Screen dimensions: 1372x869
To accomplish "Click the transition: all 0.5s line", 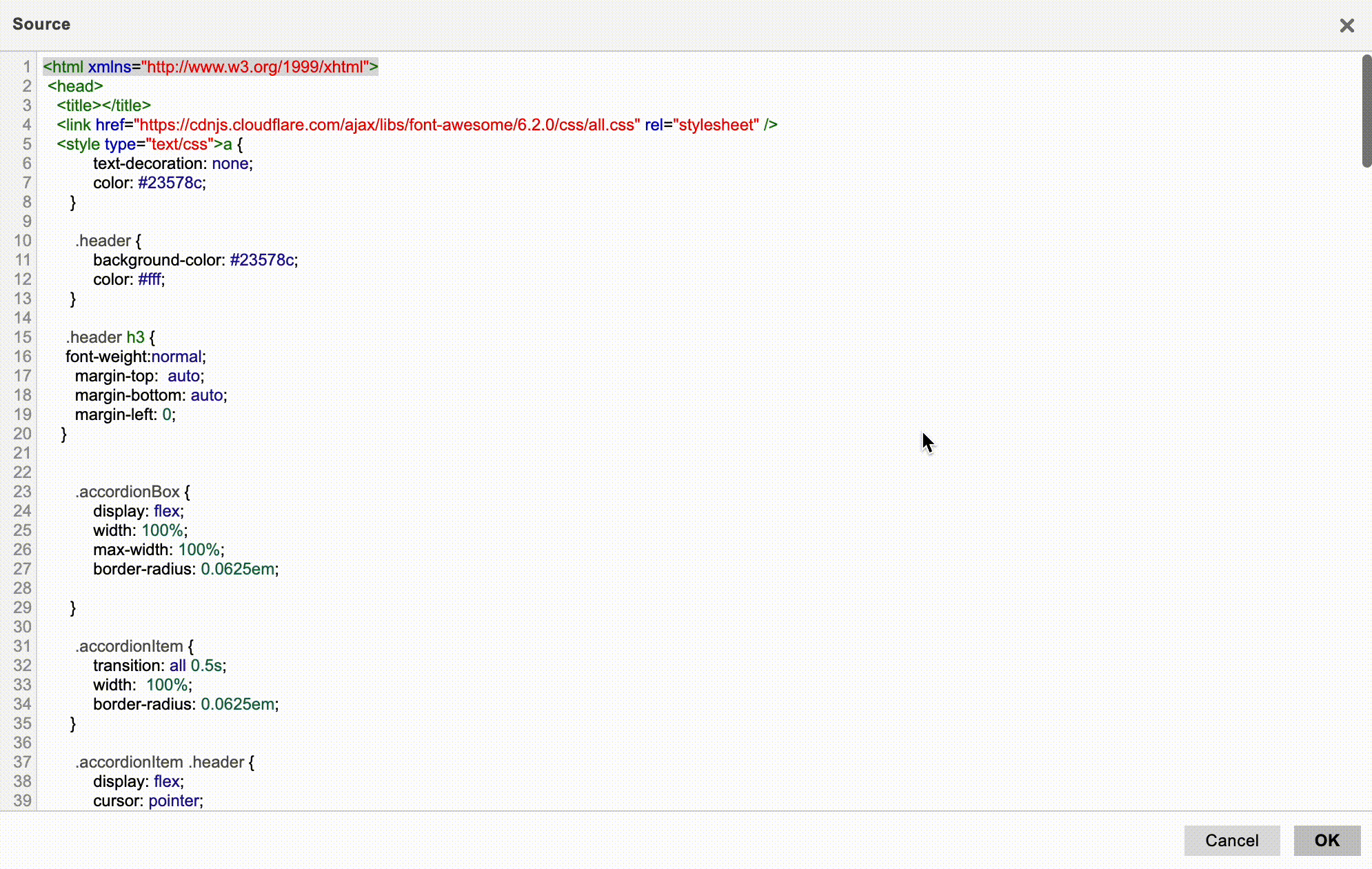I will pos(159,666).
